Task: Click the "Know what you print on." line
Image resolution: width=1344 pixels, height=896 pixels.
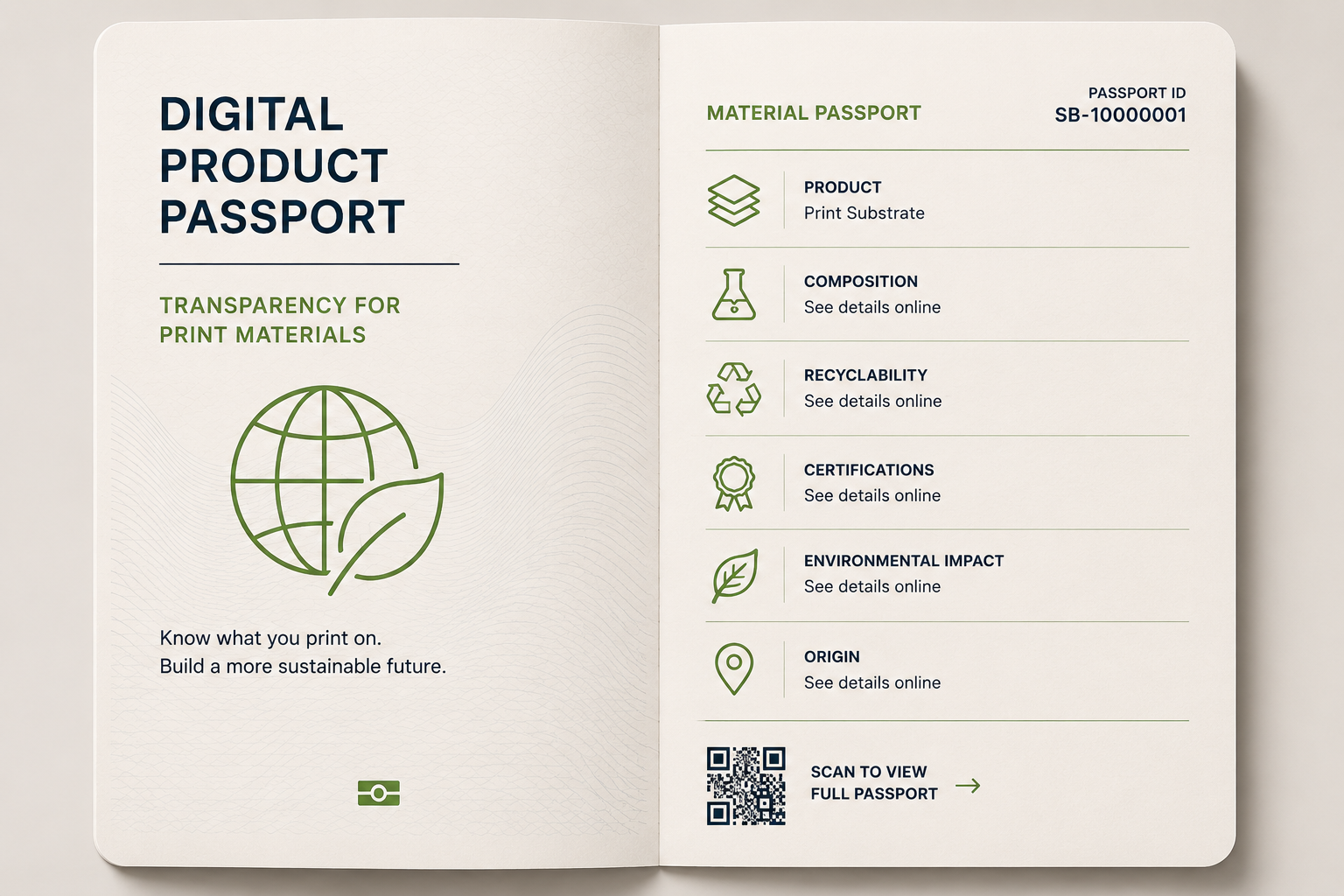Action: (x=270, y=638)
